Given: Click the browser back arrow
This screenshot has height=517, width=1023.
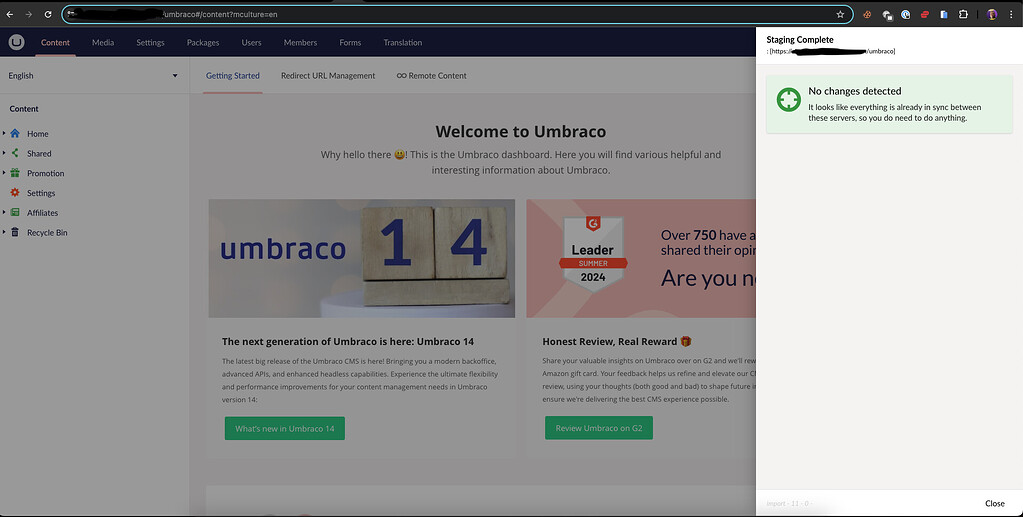Looking at the screenshot, I should (x=10, y=14).
